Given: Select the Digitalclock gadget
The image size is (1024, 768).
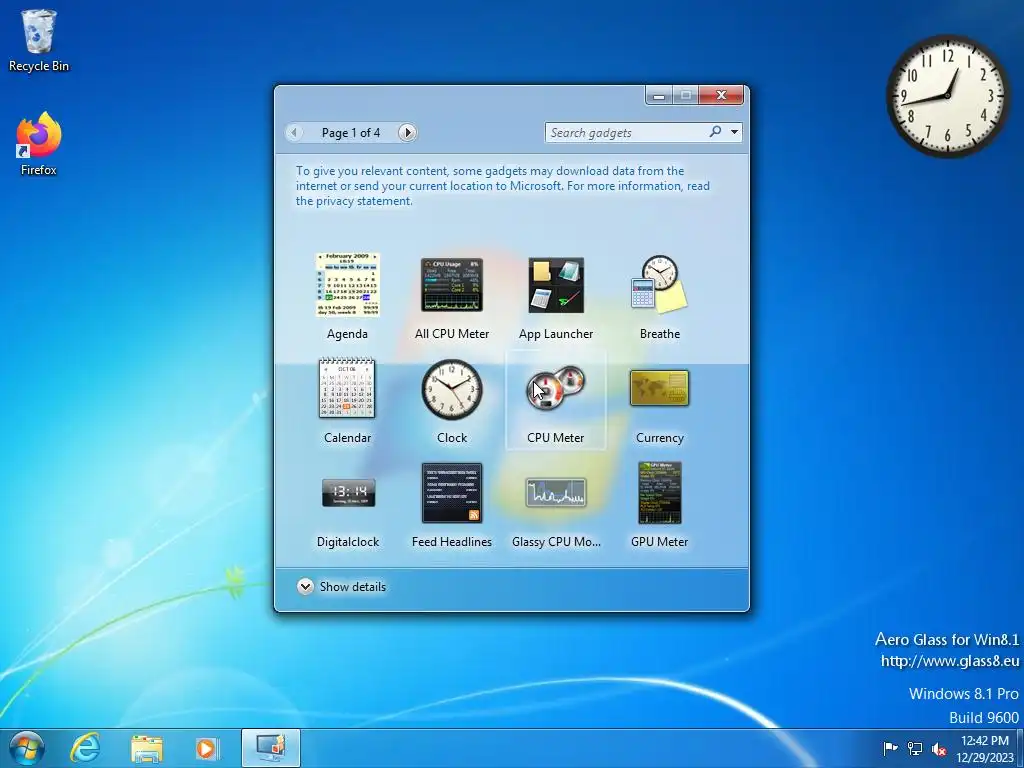Looking at the screenshot, I should click(348, 493).
